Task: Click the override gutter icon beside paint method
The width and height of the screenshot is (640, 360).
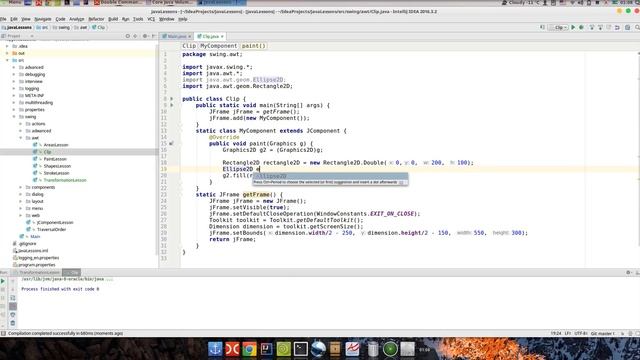Action: [x=171, y=144]
